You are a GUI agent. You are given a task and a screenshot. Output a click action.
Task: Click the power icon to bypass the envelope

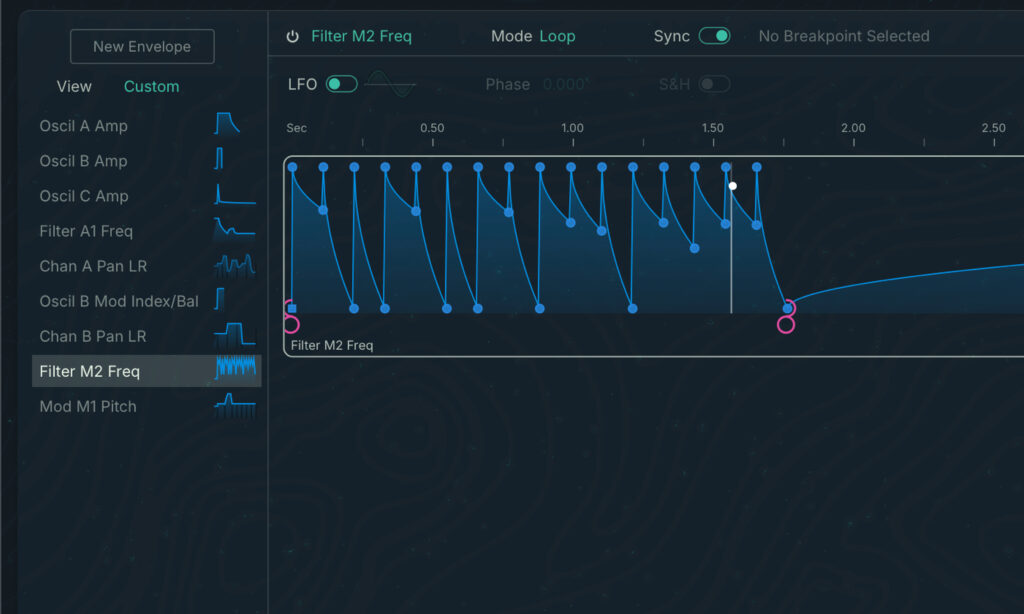click(x=291, y=36)
